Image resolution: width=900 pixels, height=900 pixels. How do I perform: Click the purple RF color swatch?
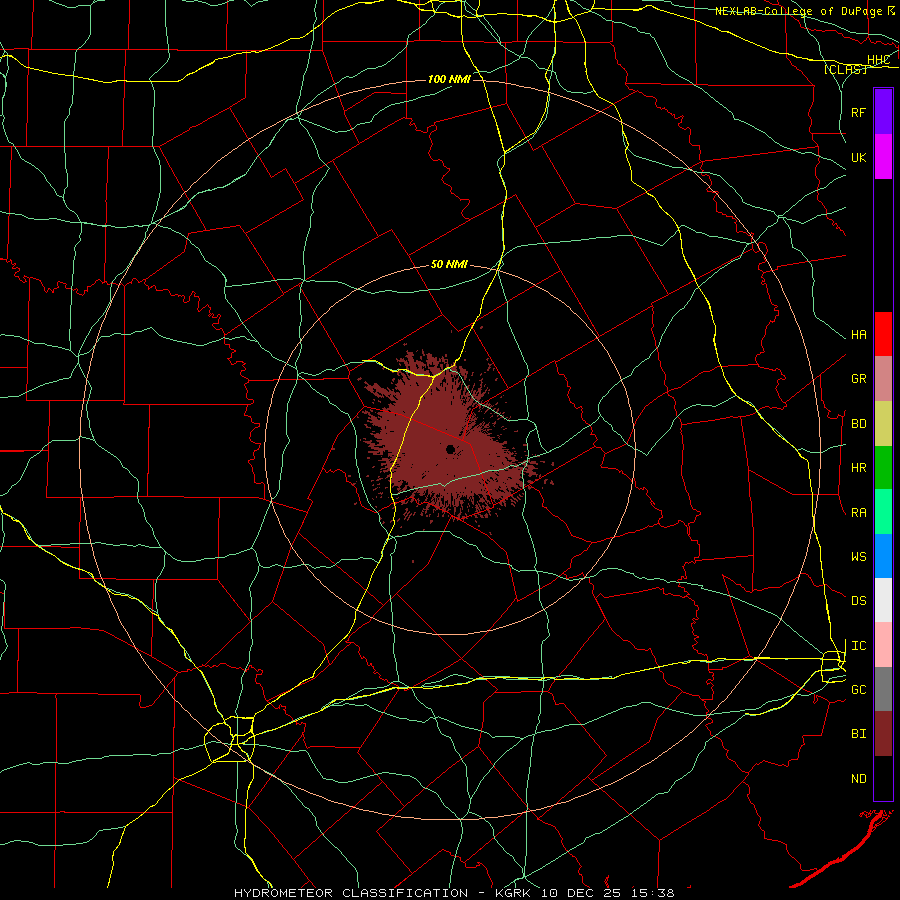(x=883, y=112)
